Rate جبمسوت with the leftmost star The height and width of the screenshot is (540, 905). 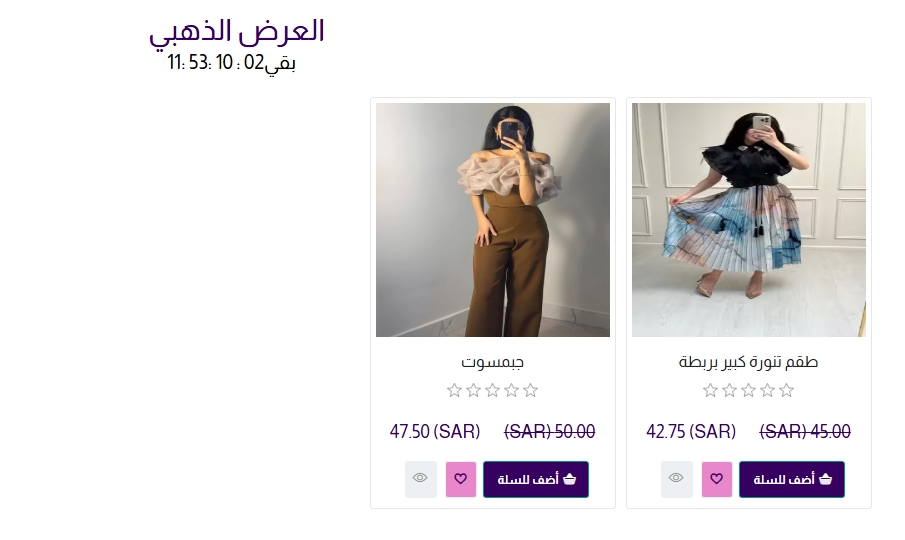(x=455, y=390)
